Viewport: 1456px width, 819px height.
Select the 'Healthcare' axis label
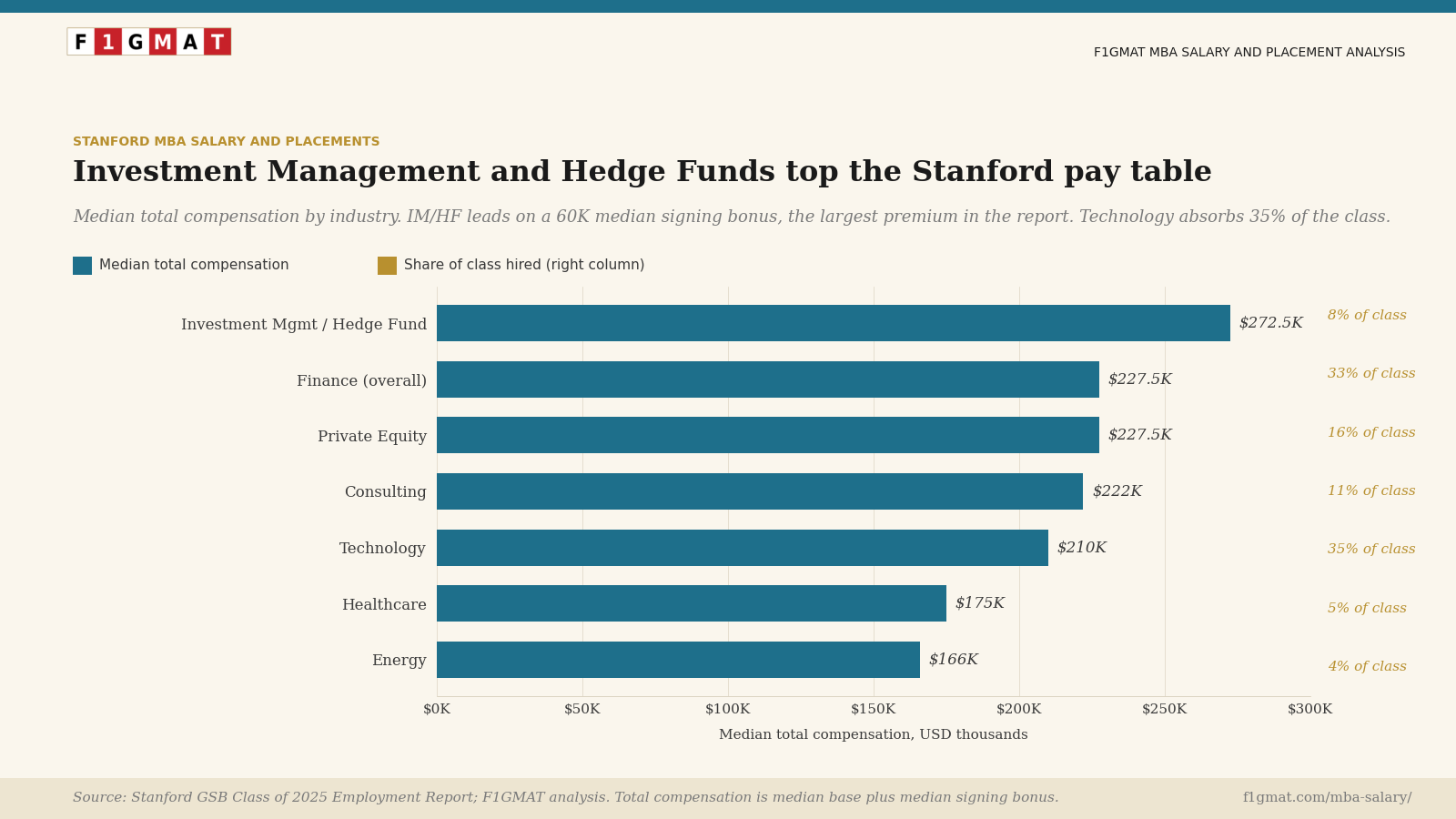click(384, 604)
